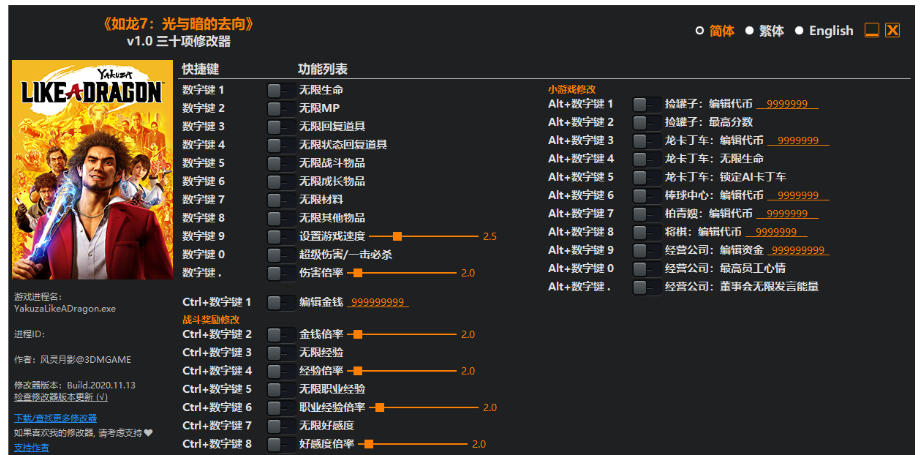Click 棒球中心 代币 value field

coord(798,196)
